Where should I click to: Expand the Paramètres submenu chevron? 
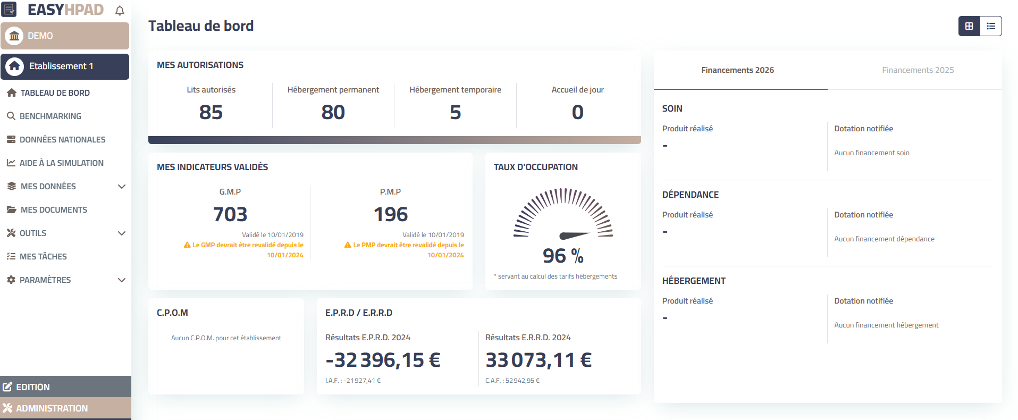pyautogui.click(x=121, y=280)
